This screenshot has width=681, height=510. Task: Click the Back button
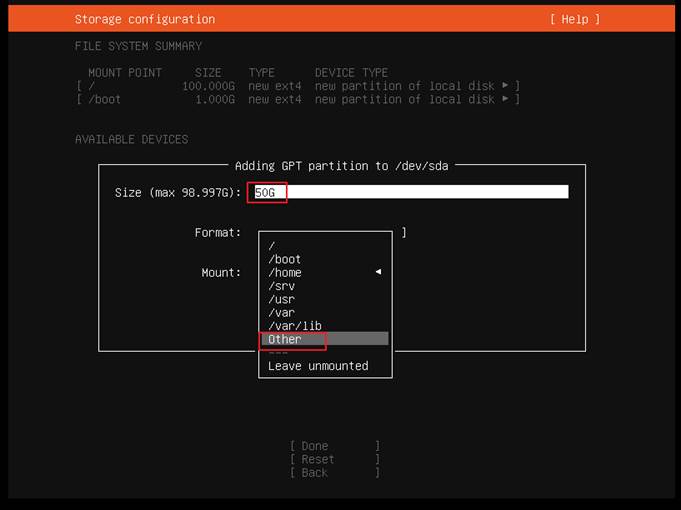(335, 473)
